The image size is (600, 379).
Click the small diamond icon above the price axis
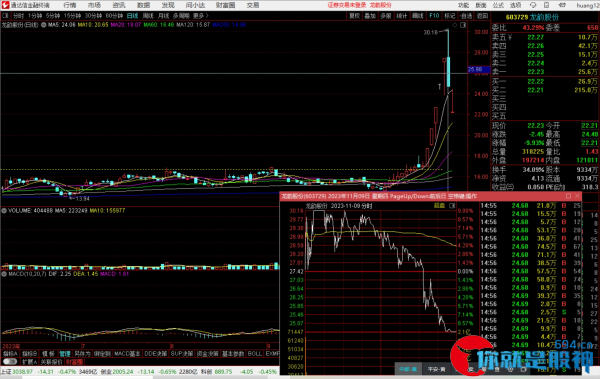[x=455, y=25]
